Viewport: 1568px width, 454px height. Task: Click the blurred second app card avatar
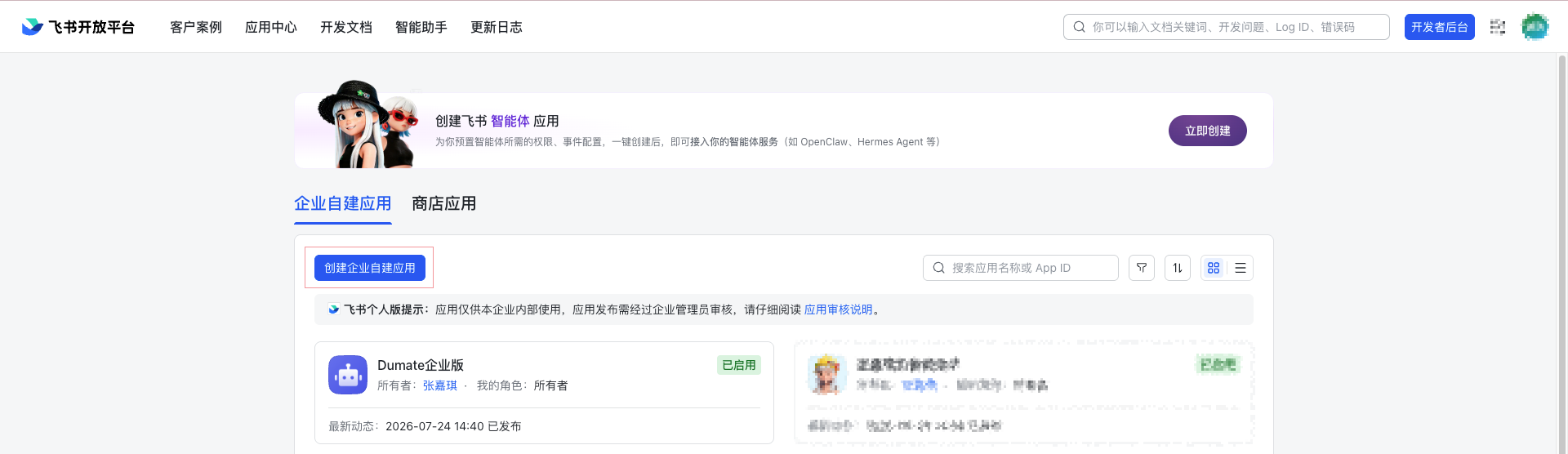[x=827, y=375]
